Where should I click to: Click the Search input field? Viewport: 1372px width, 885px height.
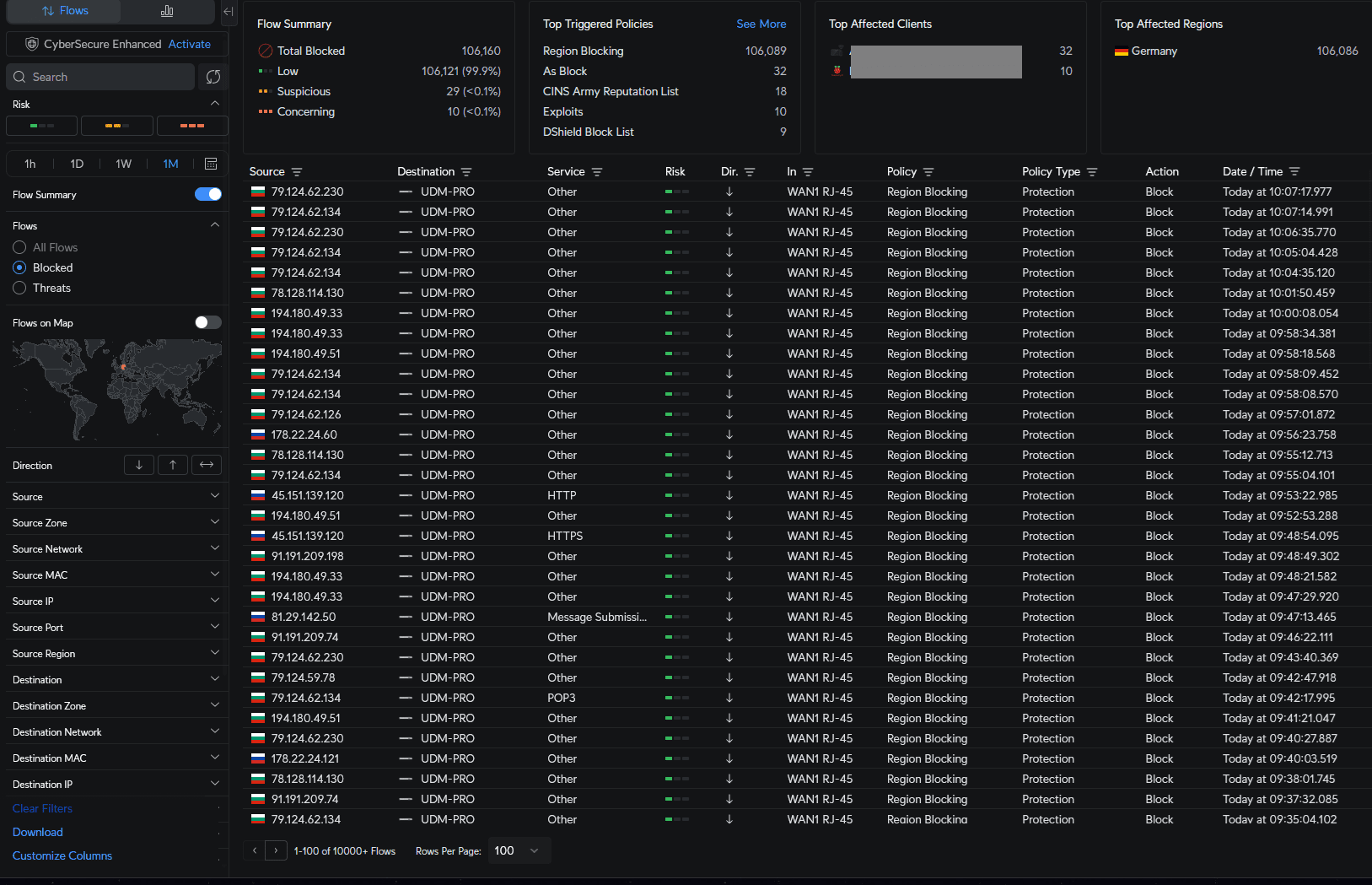101,77
